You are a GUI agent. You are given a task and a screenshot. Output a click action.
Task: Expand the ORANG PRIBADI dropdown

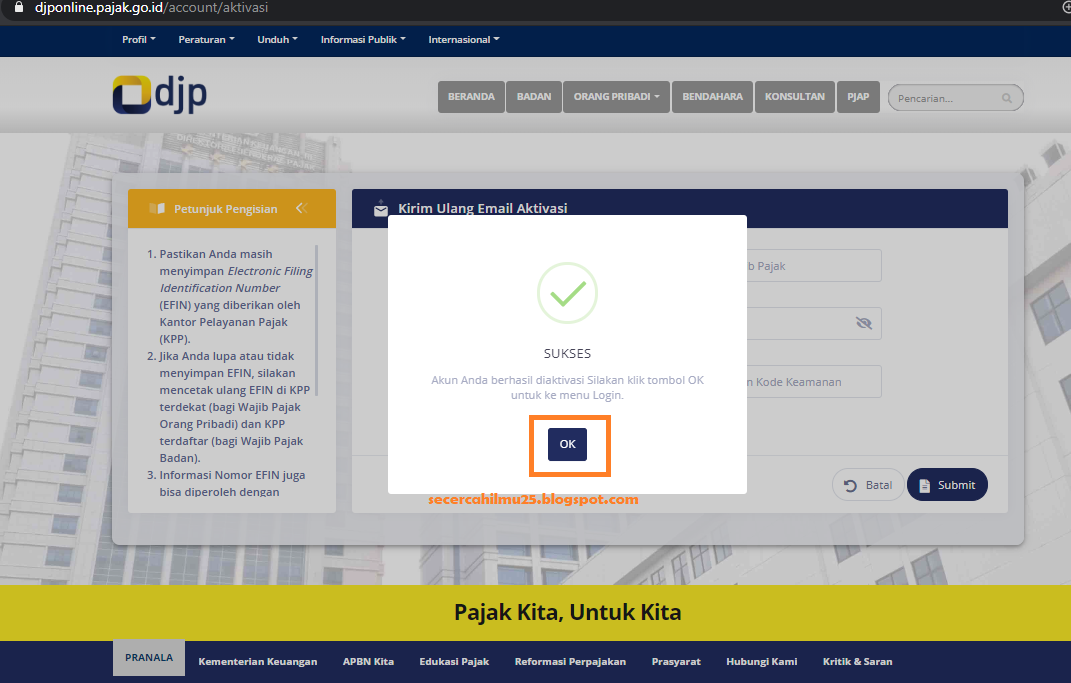(x=616, y=97)
